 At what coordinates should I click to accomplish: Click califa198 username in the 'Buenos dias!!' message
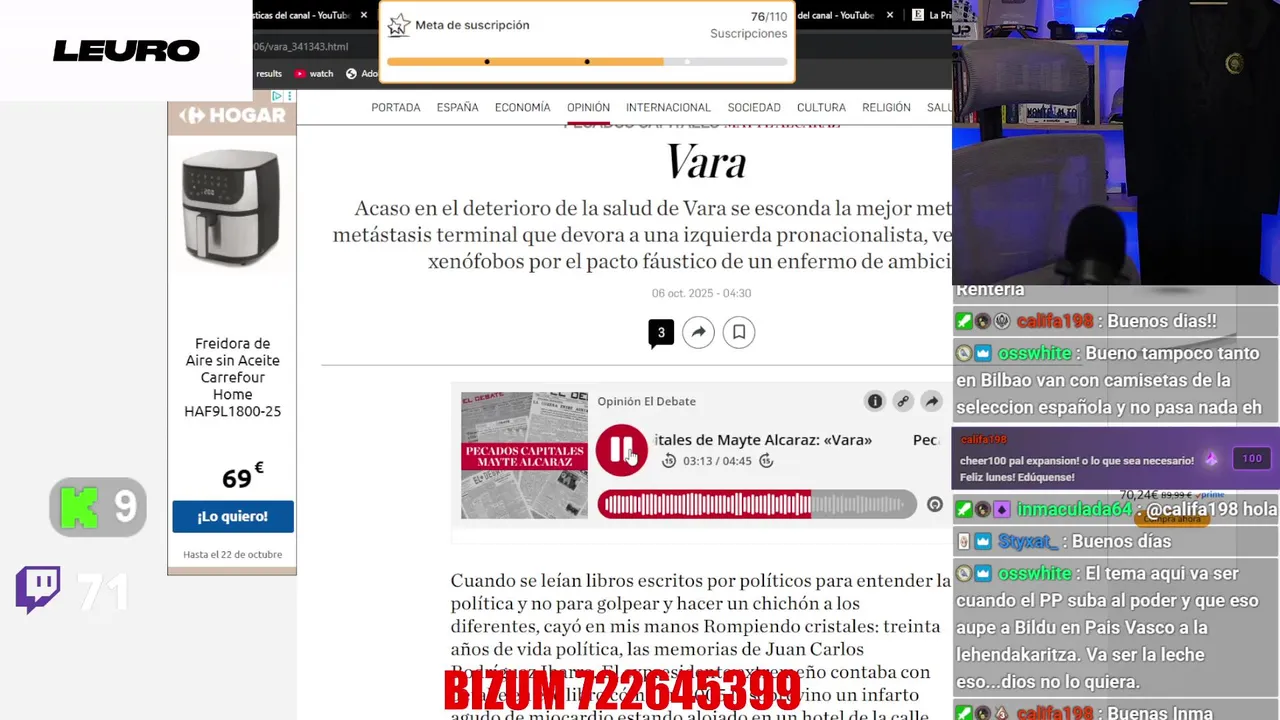coord(1054,321)
